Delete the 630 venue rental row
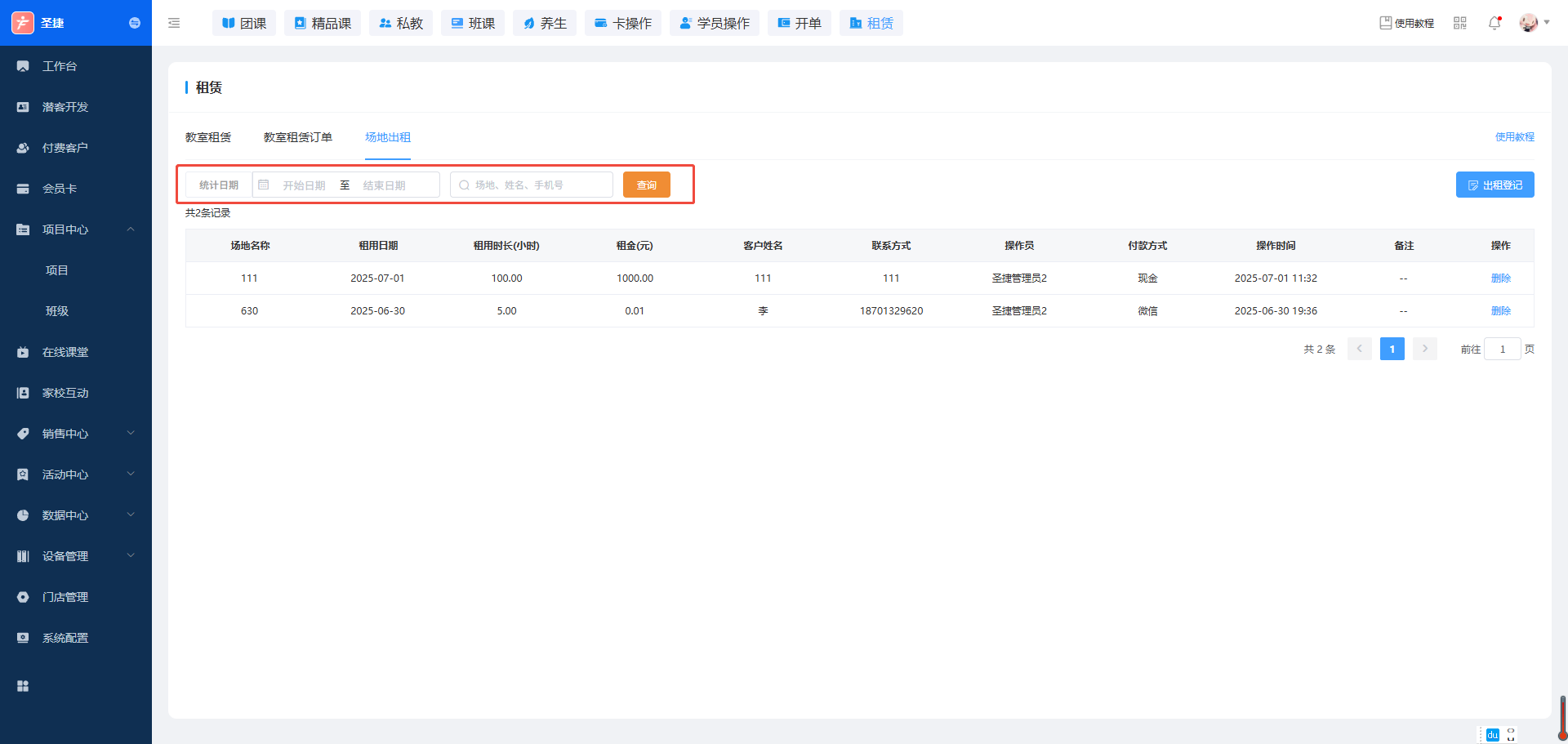 [1500, 311]
